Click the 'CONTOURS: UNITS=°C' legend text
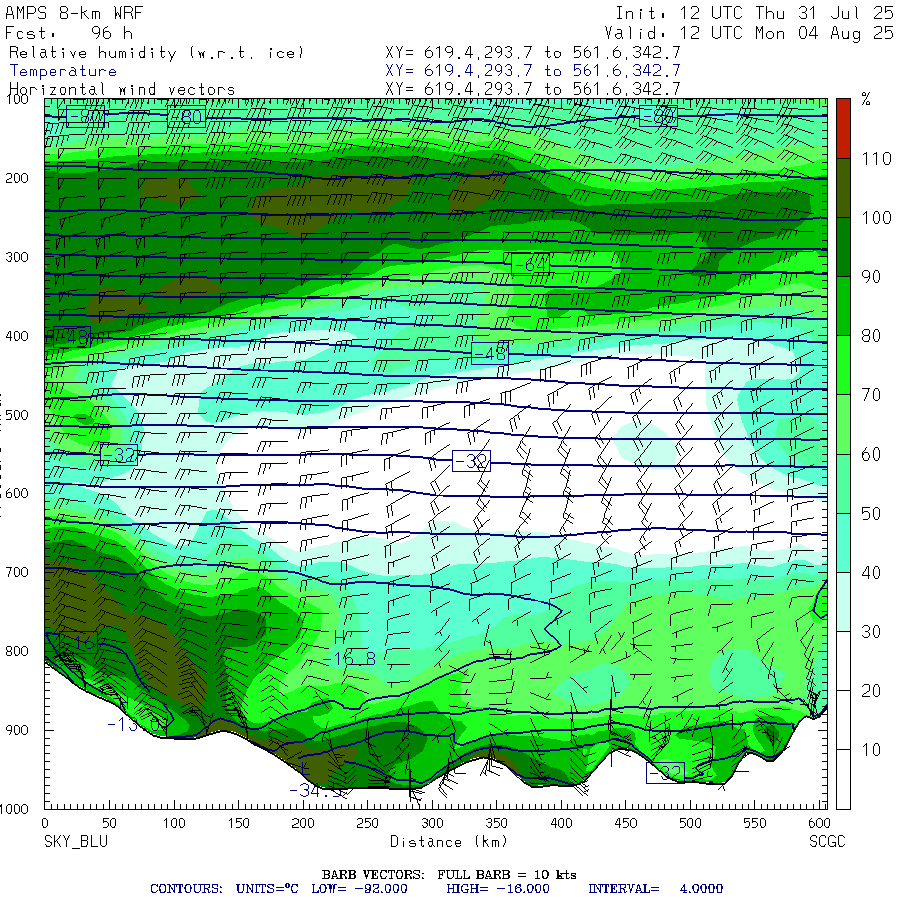 [224, 889]
